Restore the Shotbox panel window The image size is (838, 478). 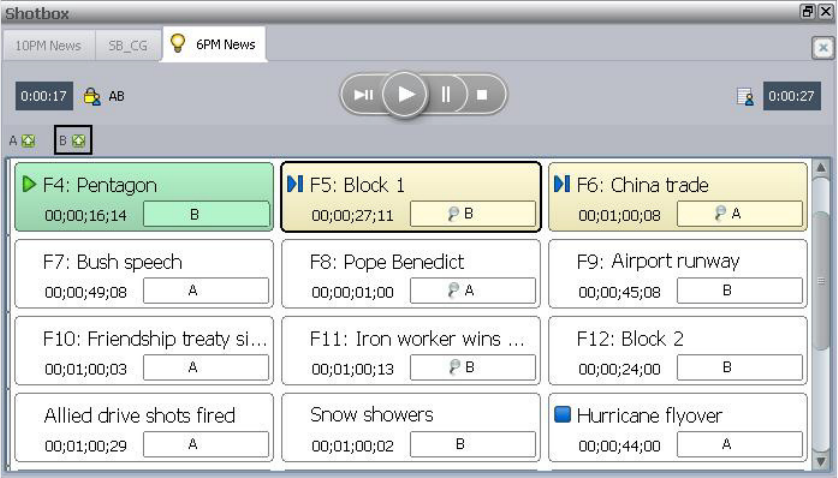click(808, 11)
